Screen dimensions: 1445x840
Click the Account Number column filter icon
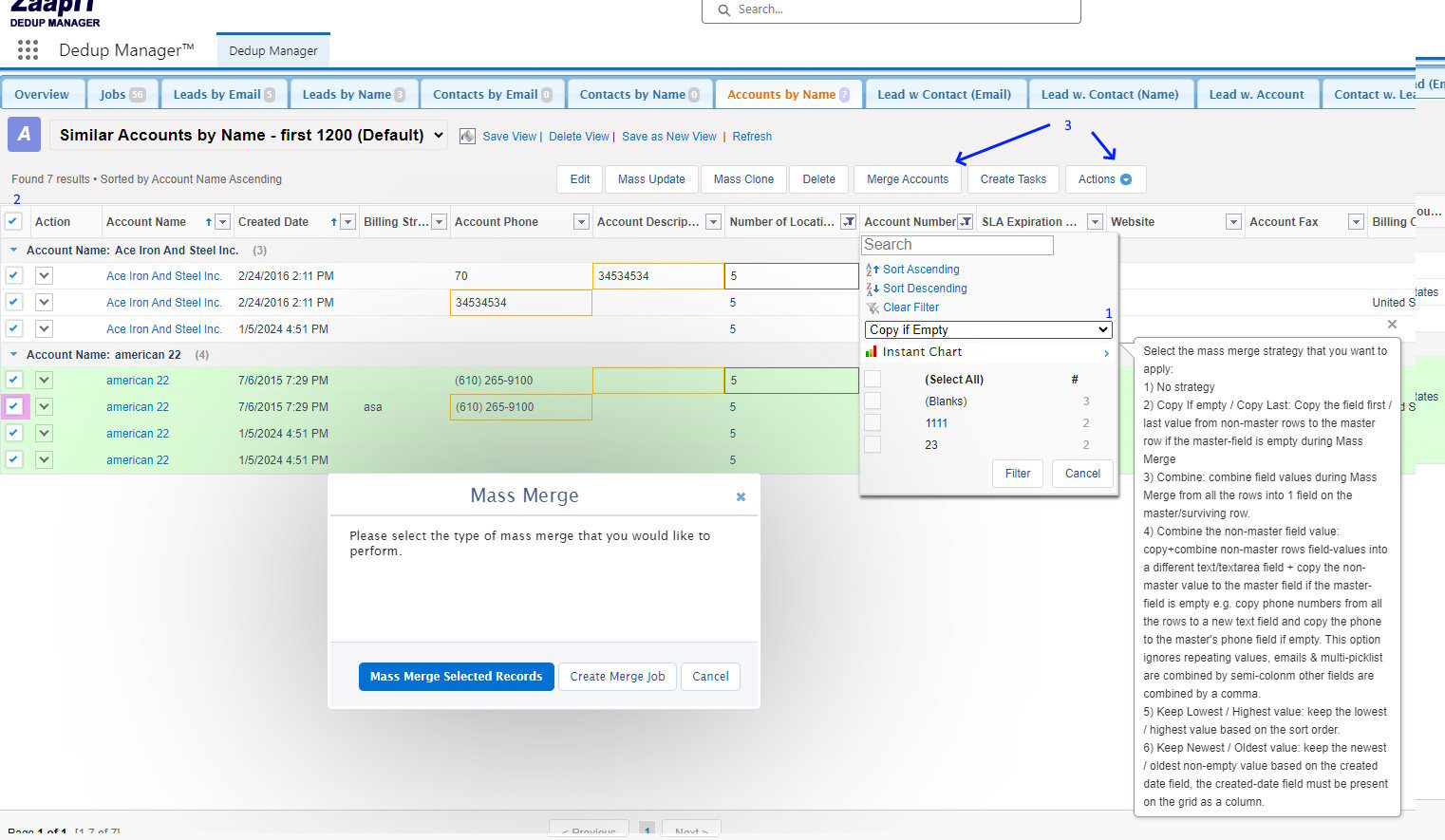966,222
